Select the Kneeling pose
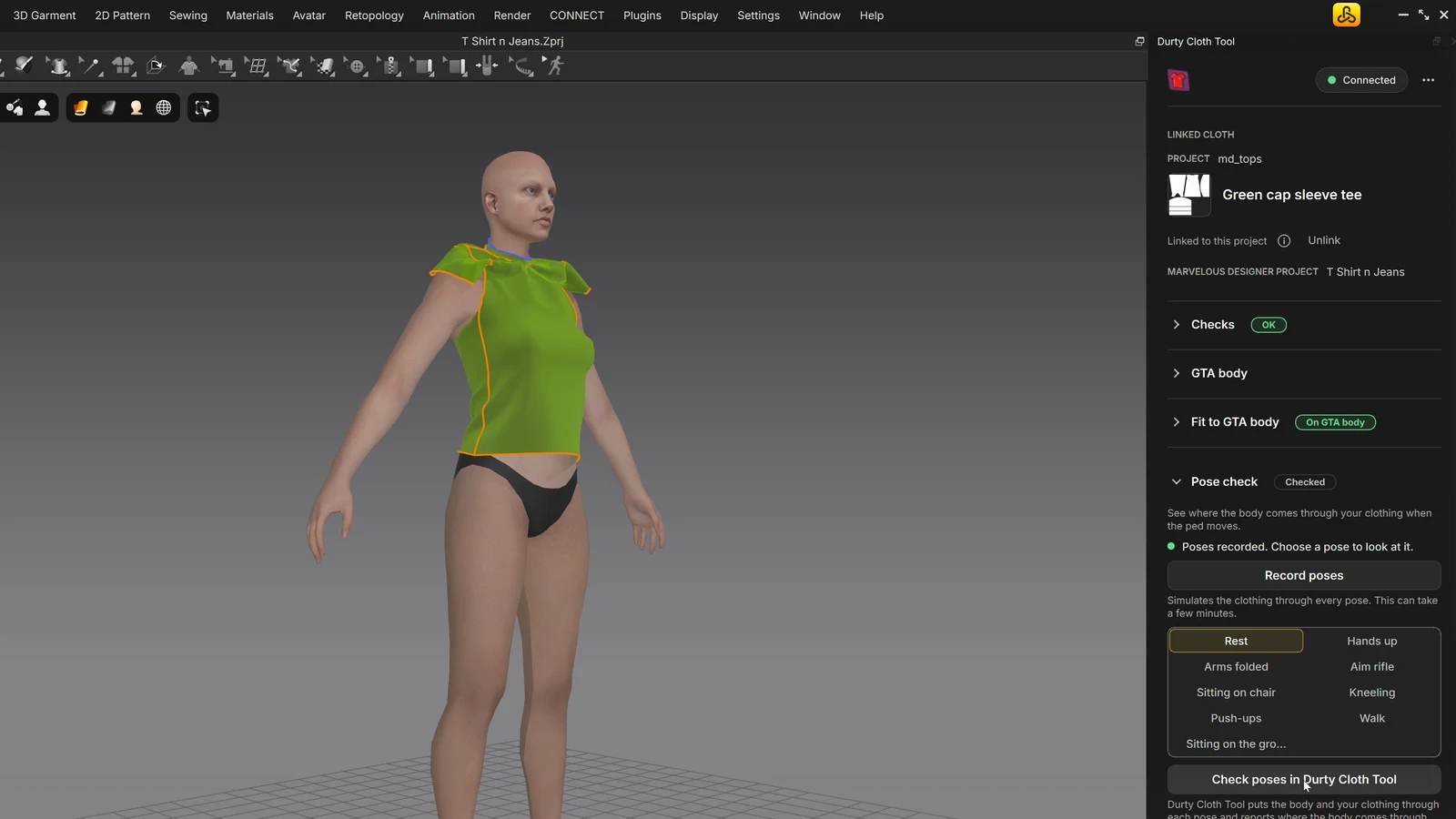This screenshot has width=1456, height=819. 1371,693
